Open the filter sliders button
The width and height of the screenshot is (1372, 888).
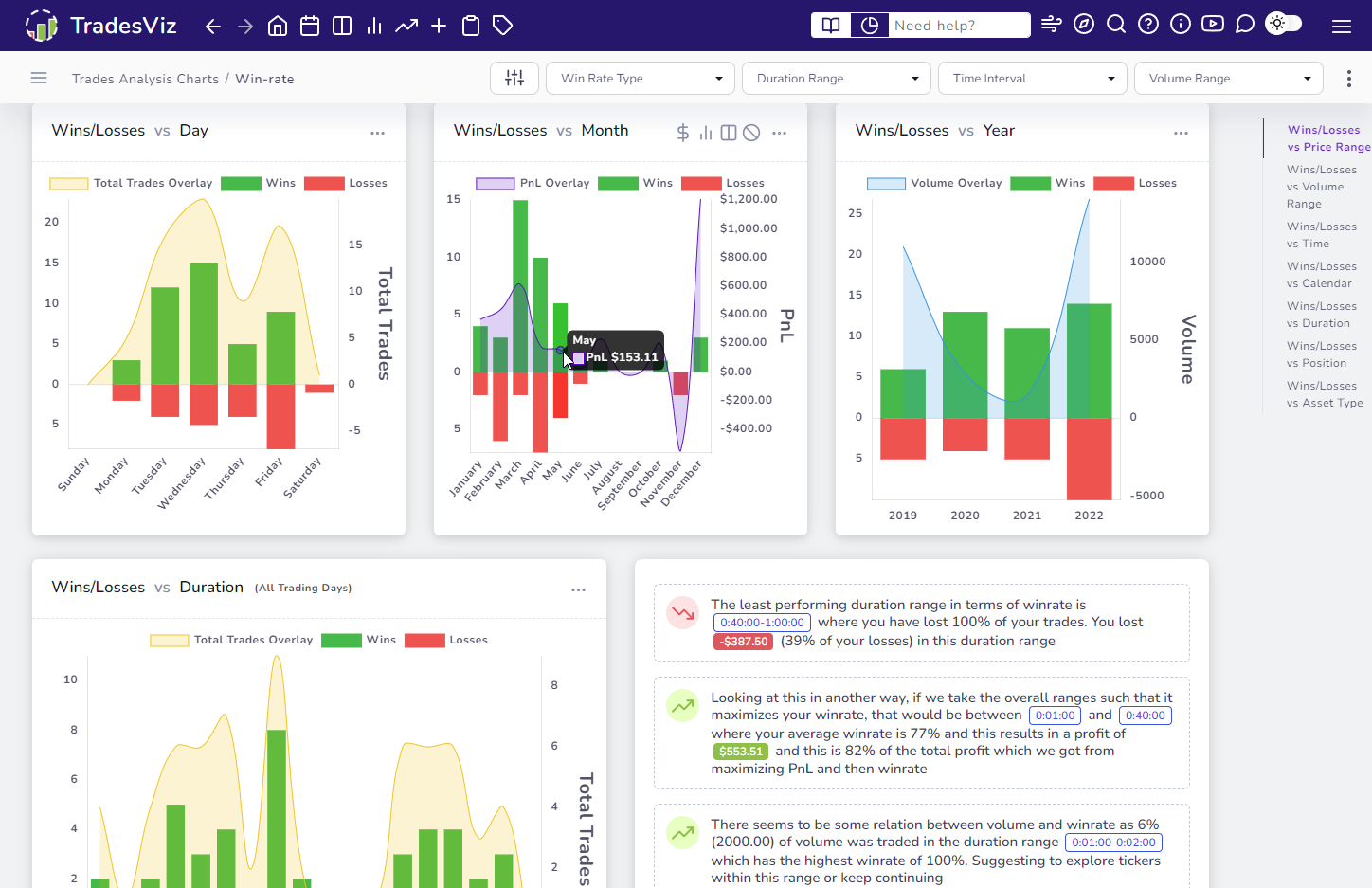click(x=514, y=78)
